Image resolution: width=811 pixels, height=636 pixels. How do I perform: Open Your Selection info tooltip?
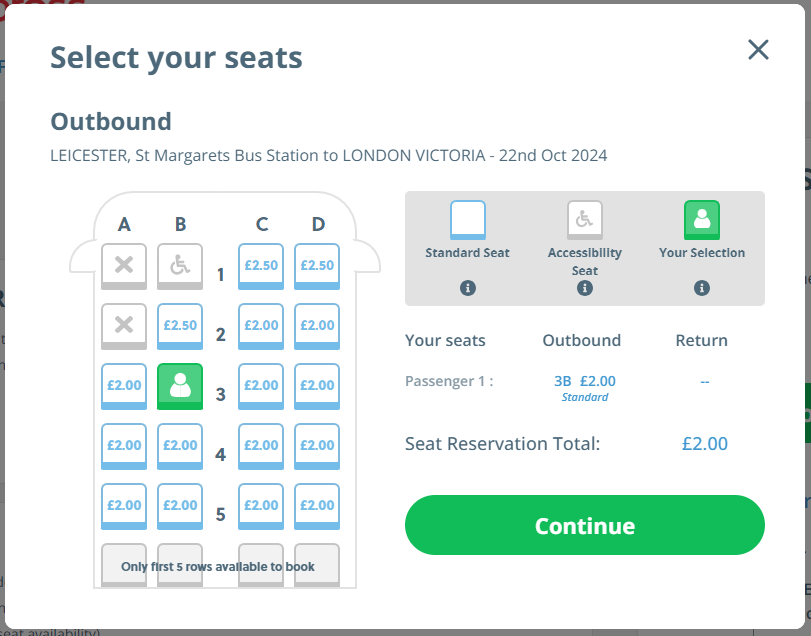(x=701, y=287)
